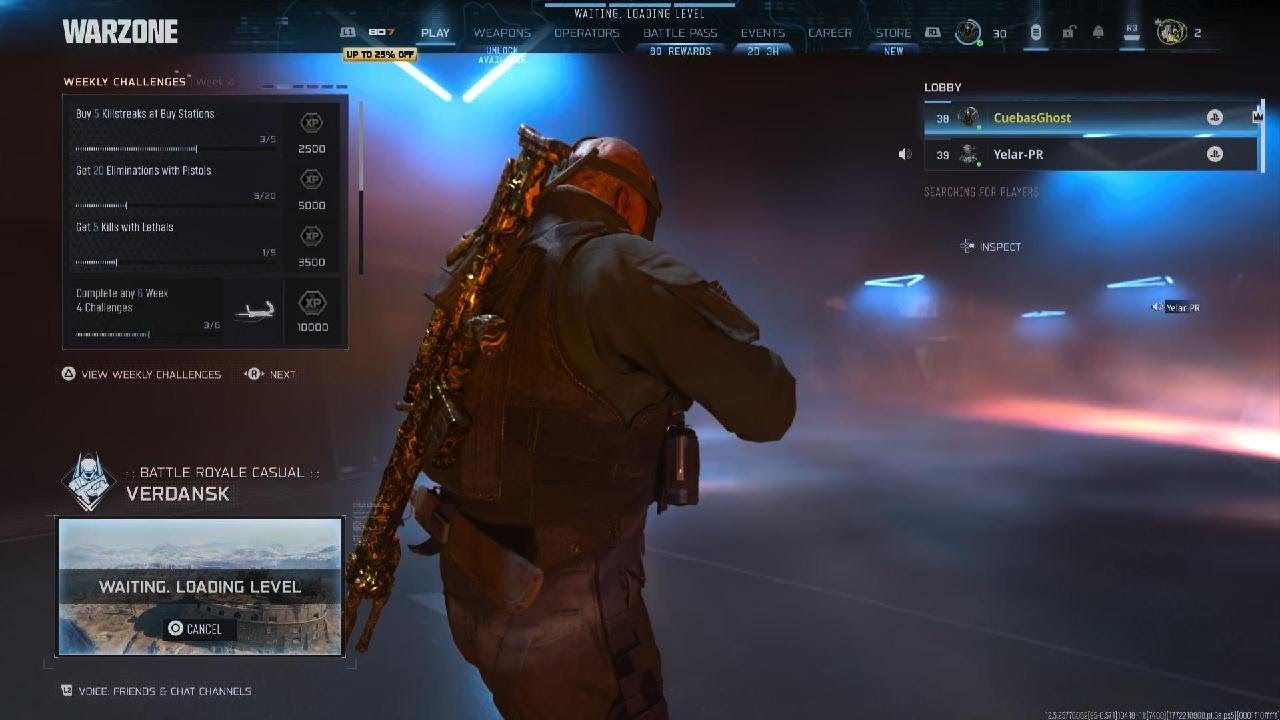Click the L2 icon beside Voice channels

pyautogui.click(x=67, y=691)
